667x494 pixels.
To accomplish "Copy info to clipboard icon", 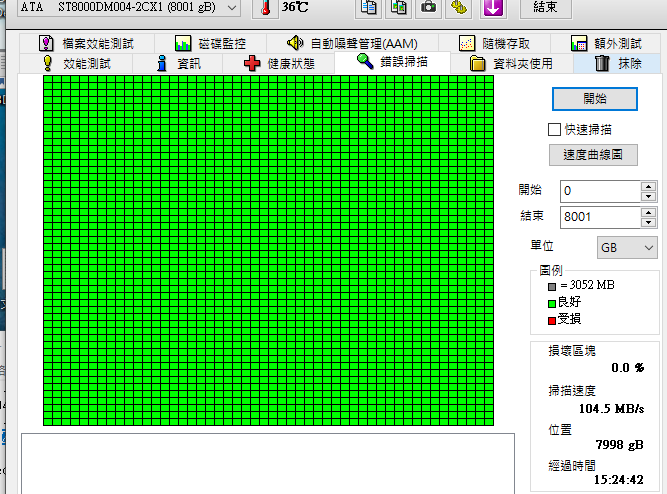I will click(368, 8).
